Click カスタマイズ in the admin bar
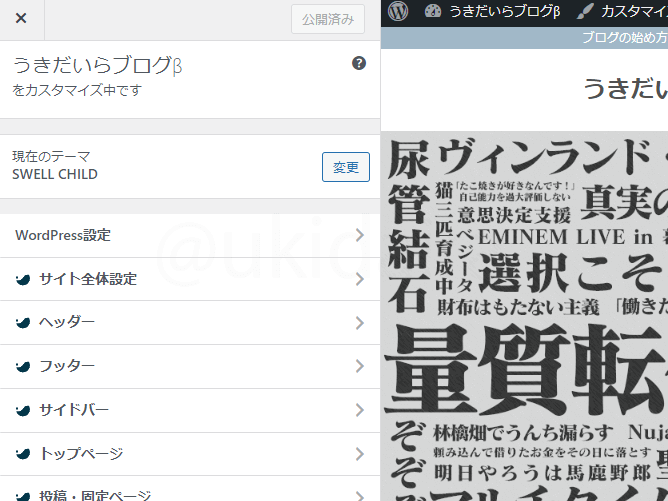 [634, 12]
